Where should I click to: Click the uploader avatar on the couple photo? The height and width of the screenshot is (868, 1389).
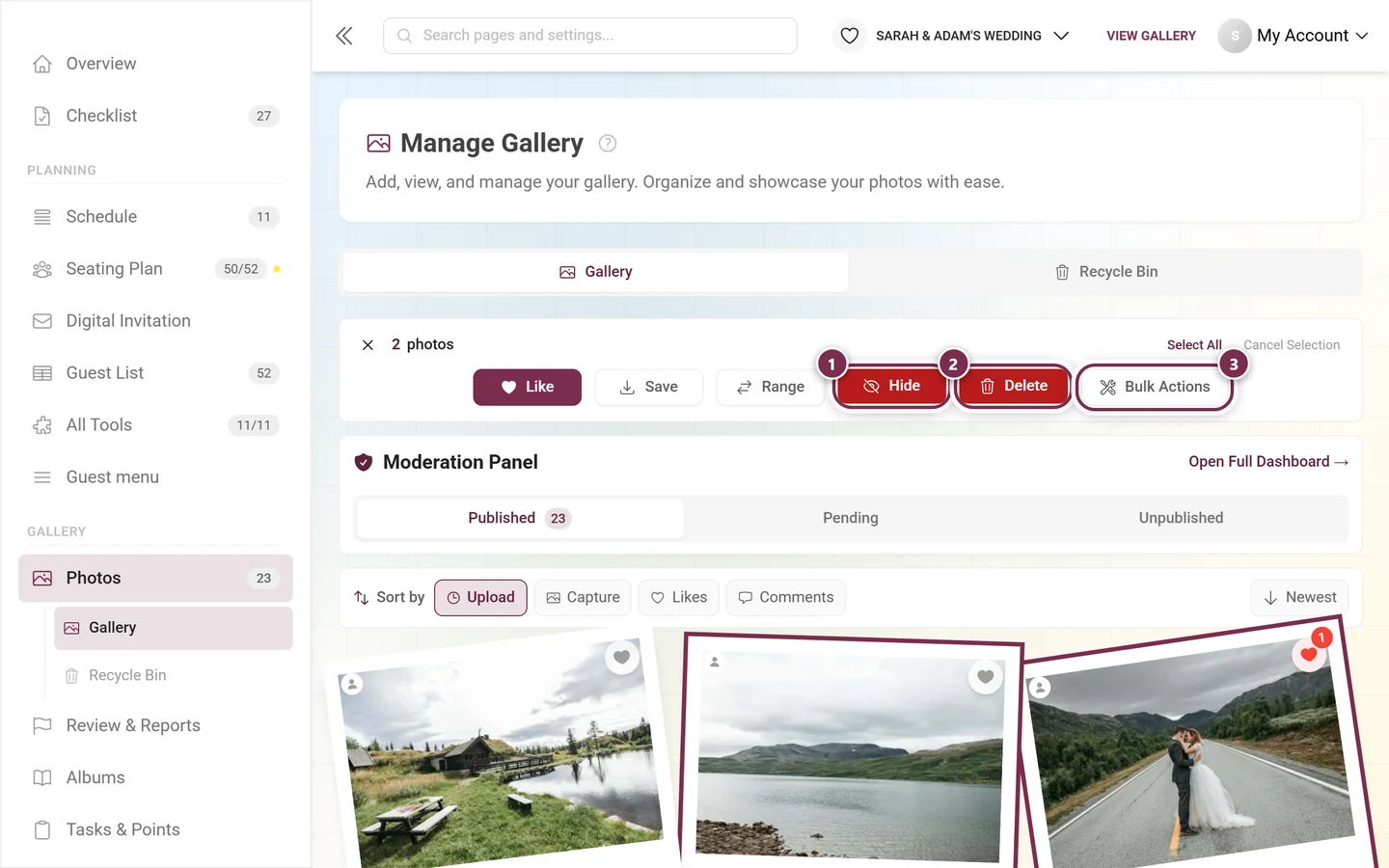click(x=1040, y=688)
